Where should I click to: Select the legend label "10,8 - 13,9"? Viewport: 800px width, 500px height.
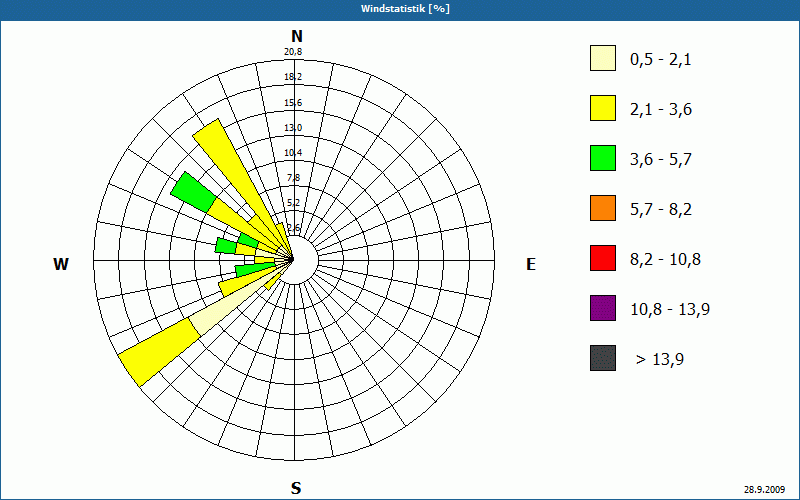[670, 310]
